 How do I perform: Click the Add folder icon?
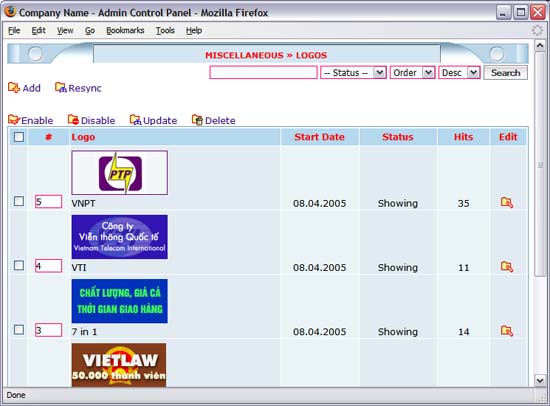(14, 87)
